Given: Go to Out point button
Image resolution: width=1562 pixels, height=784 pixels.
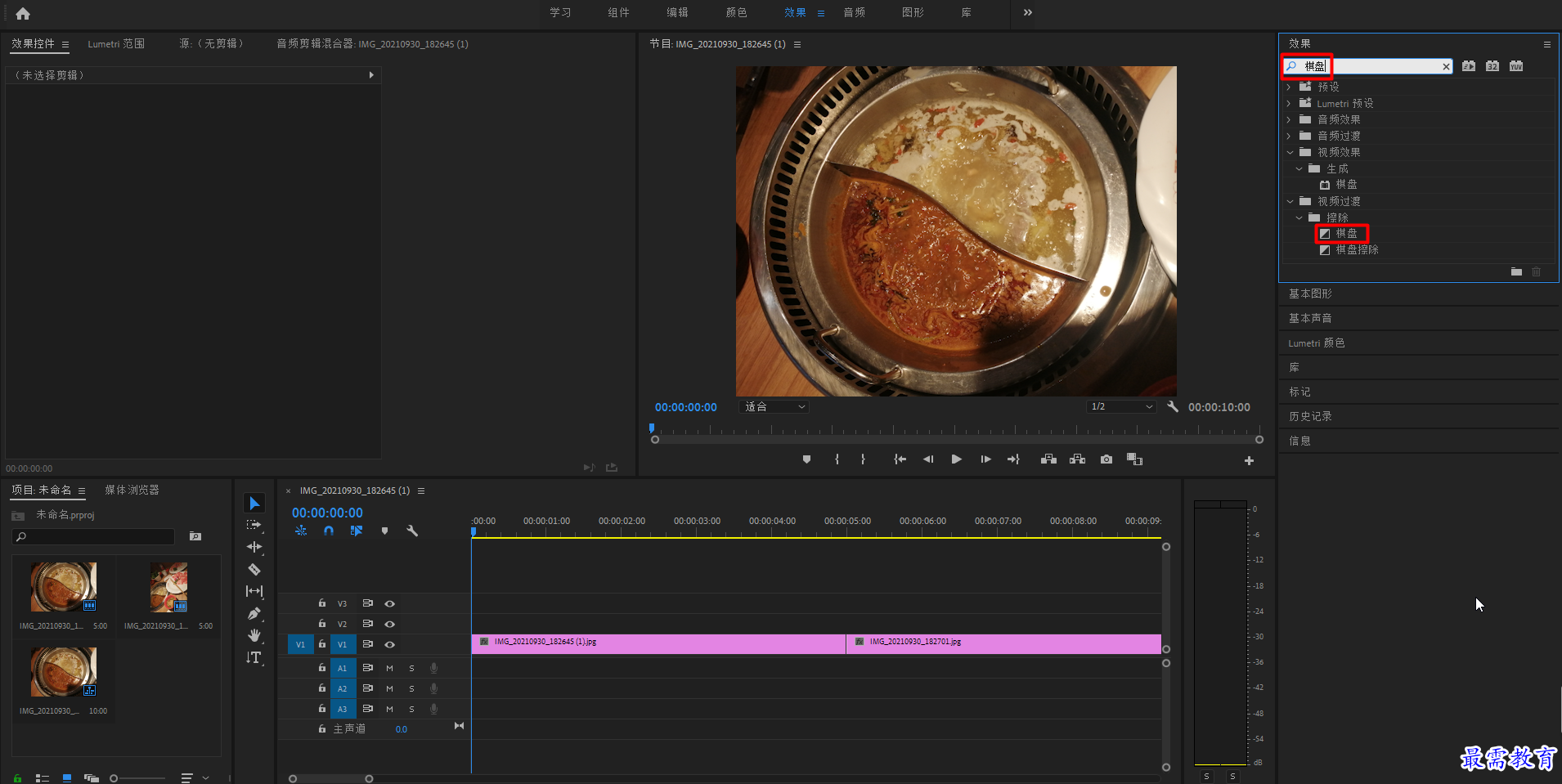Looking at the screenshot, I should tap(1013, 459).
